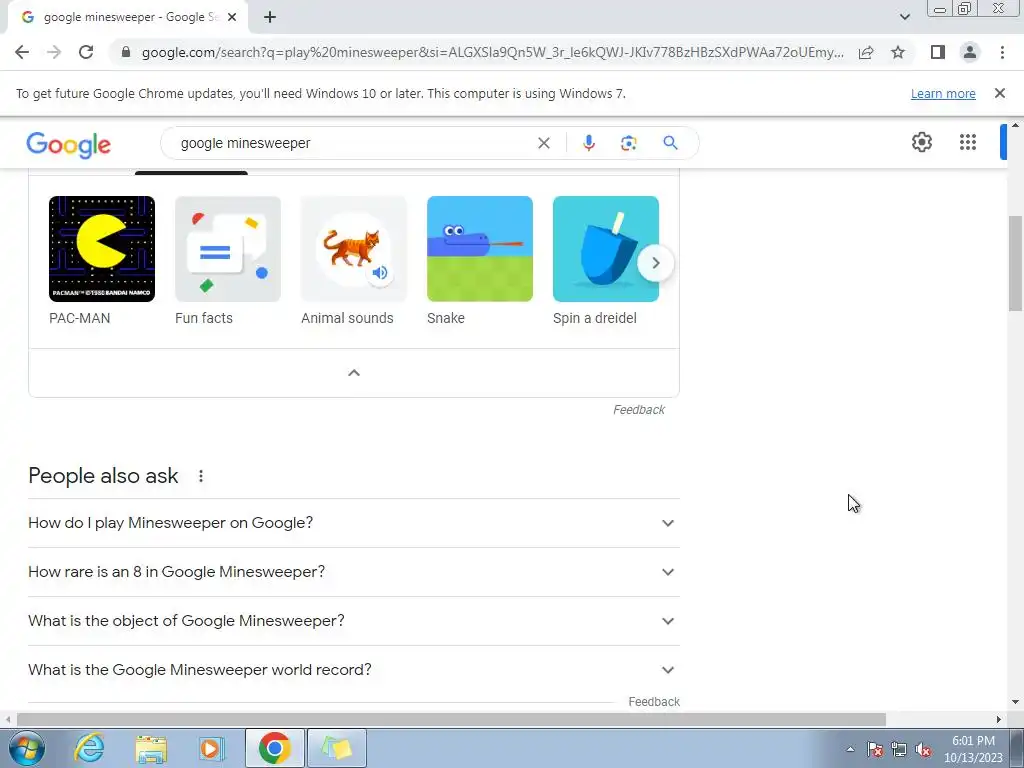The width and height of the screenshot is (1024, 768).
Task: Expand What is the object question
Action: coord(354,621)
